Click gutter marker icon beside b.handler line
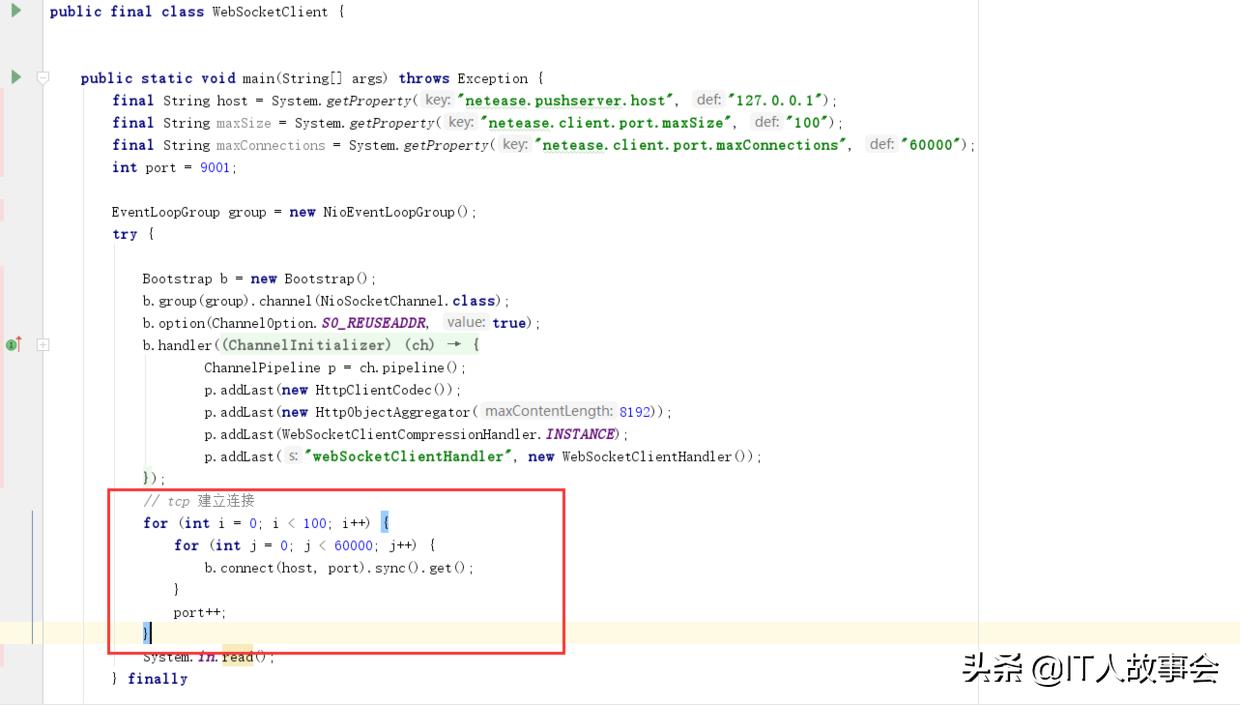Screen dimensions: 1240x705 [x=13, y=345]
